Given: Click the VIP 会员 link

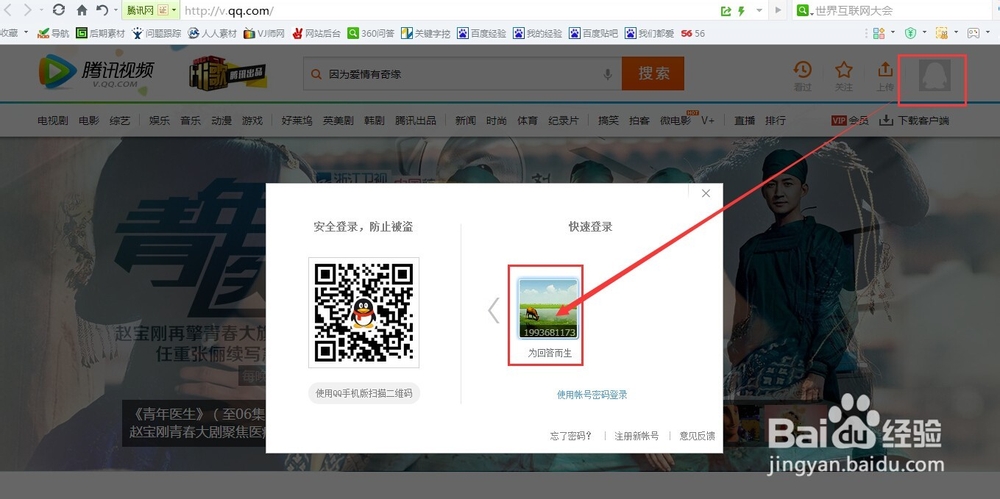Looking at the screenshot, I should tap(850, 120).
